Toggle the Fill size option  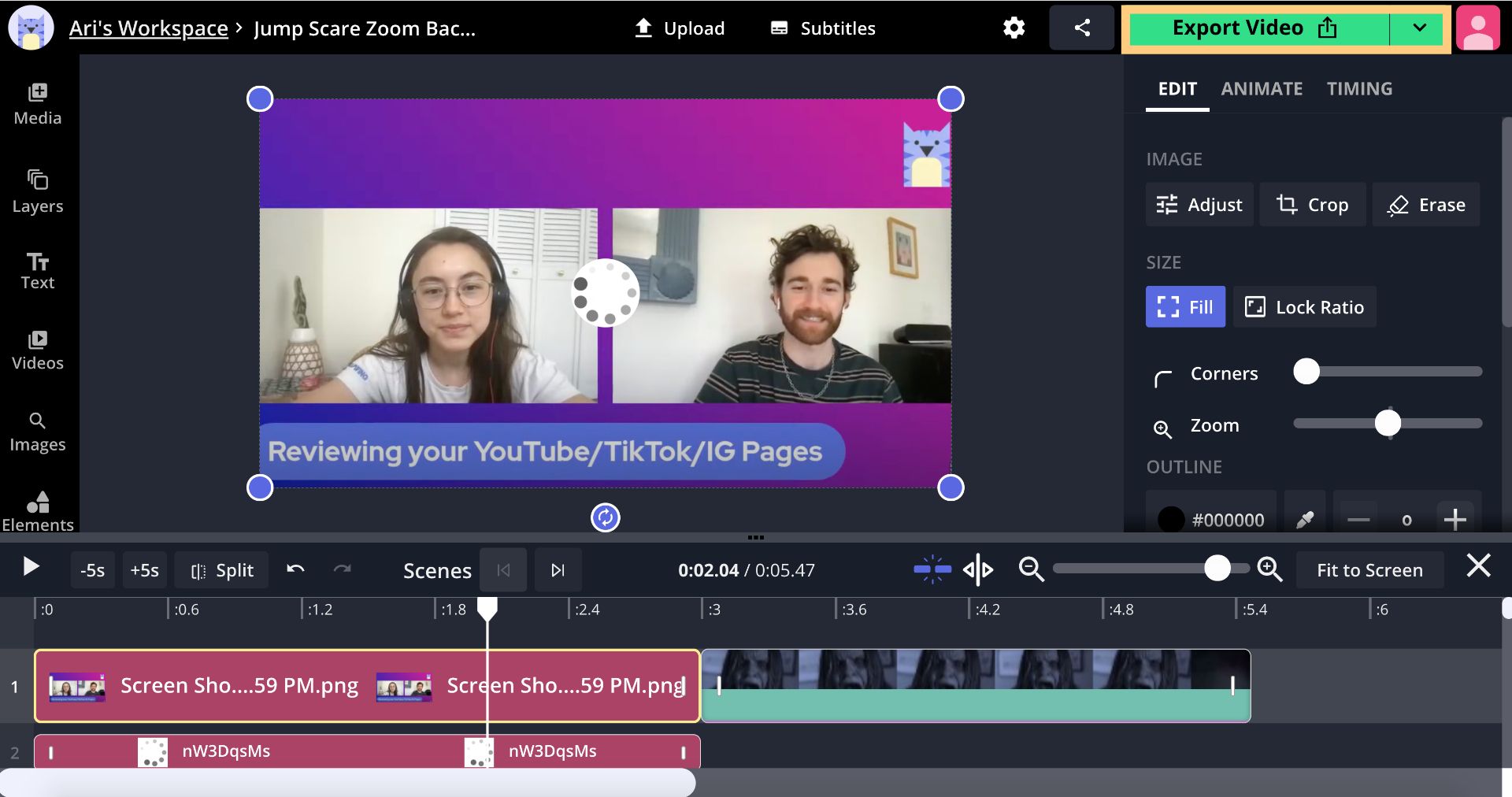tap(1185, 306)
